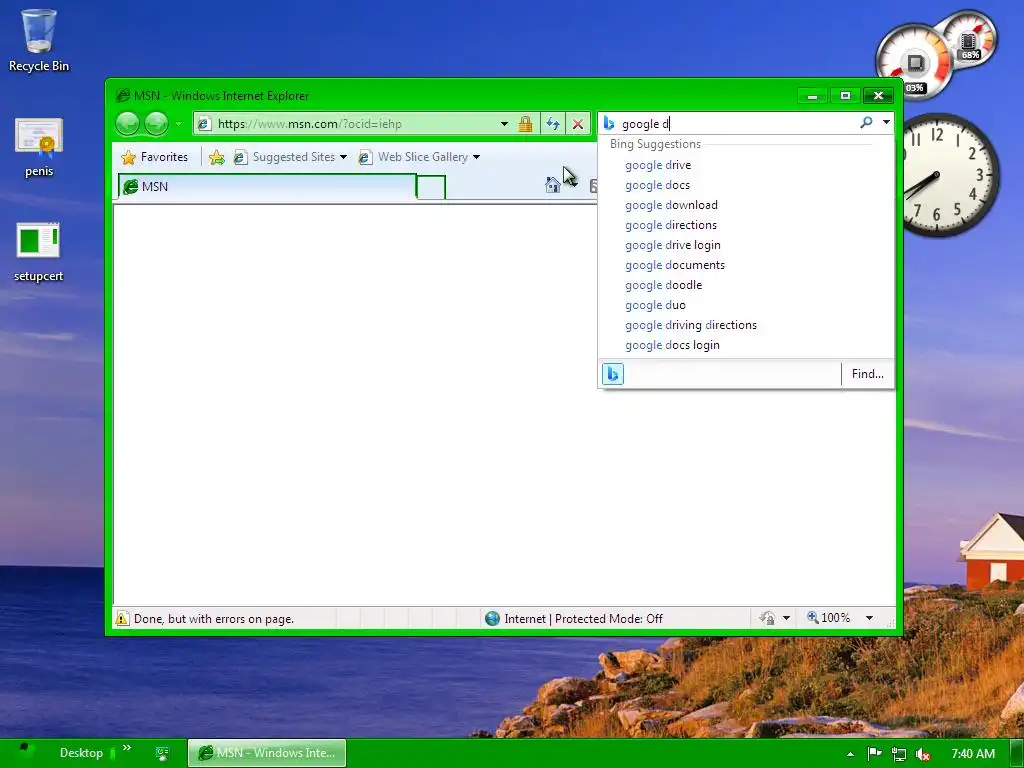
Task: Select suggestion 'google directions'
Action: pos(671,225)
